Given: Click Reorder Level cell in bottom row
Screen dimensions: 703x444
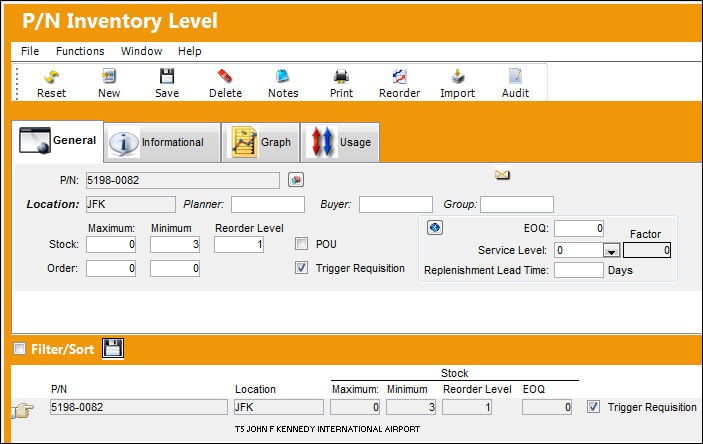Looking at the screenshot, I should (x=467, y=407).
